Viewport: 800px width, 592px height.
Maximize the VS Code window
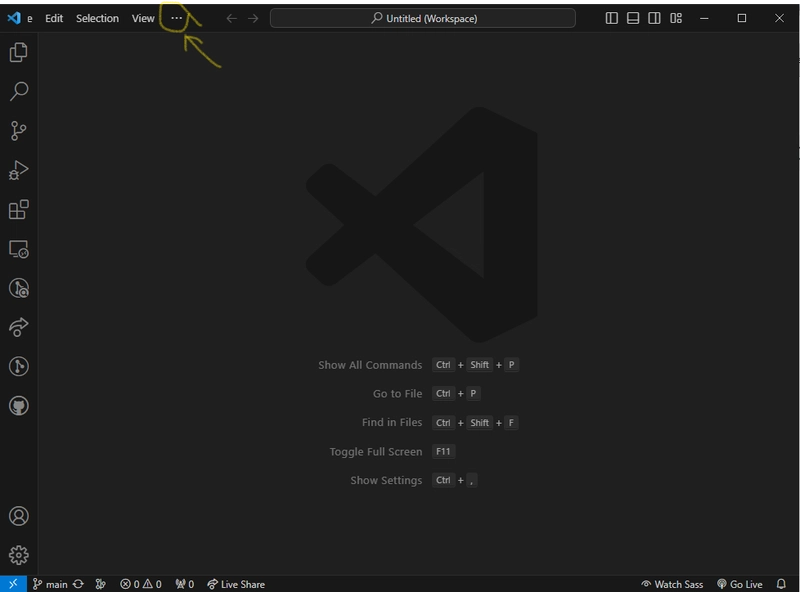pos(742,18)
